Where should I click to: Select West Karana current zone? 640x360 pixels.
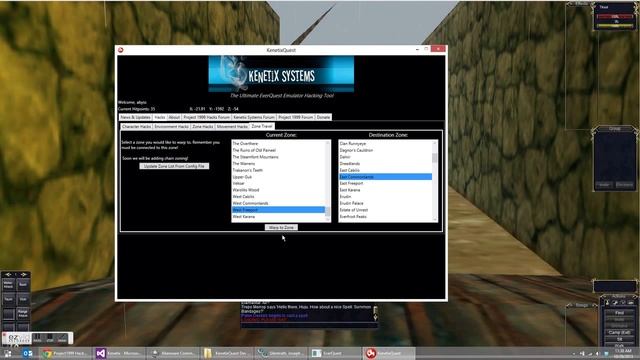[278, 217]
